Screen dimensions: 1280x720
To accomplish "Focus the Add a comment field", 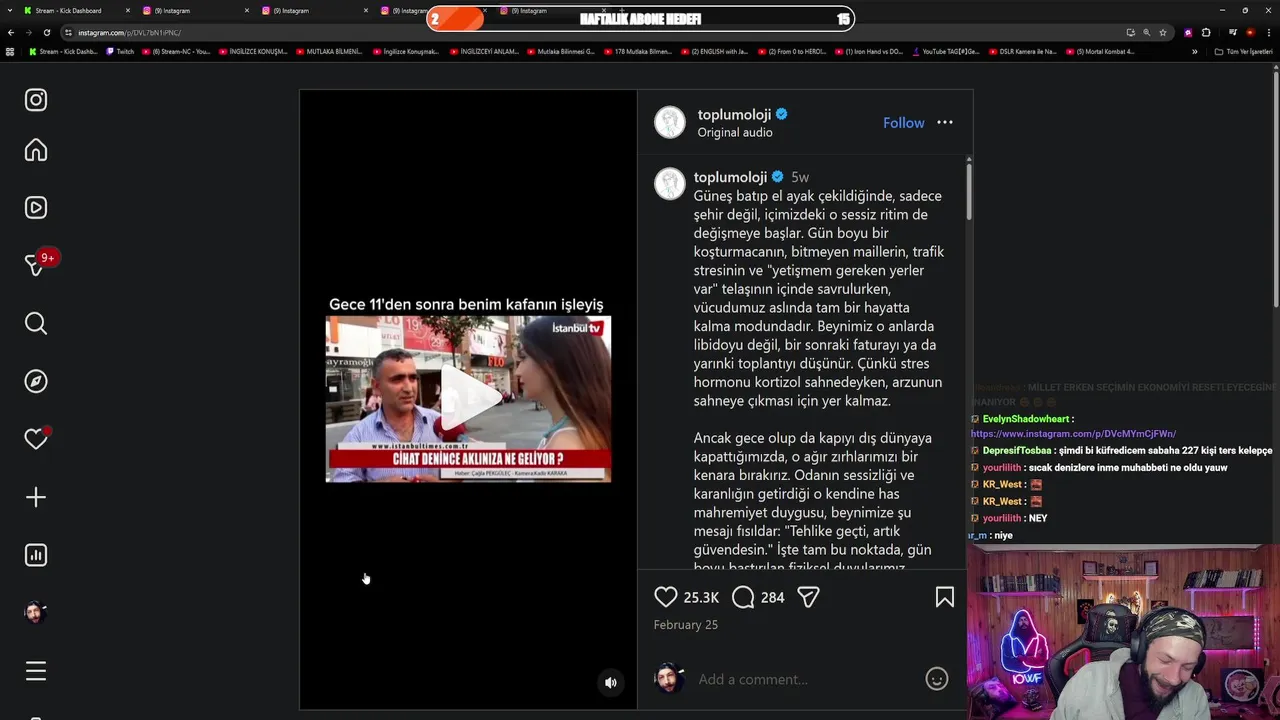I will pyautogui.click(x=807, y=680).
